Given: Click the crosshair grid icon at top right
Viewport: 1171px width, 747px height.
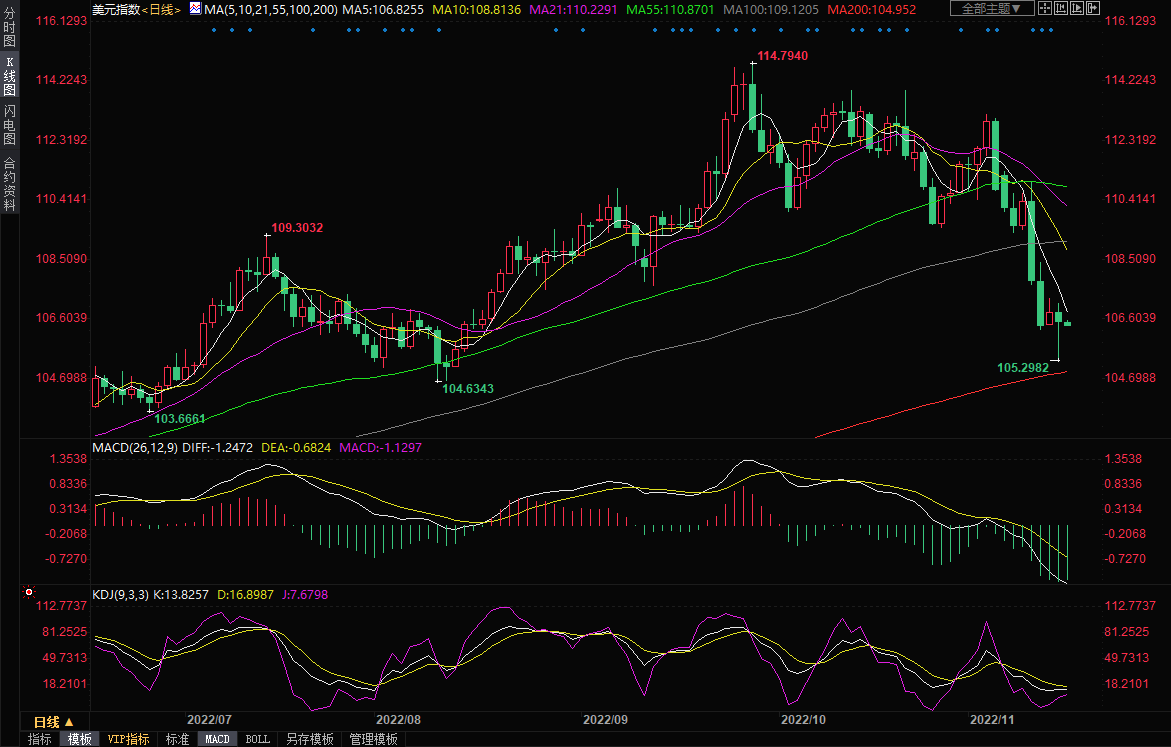Looking at the screenshot, I should (1046, 9).
